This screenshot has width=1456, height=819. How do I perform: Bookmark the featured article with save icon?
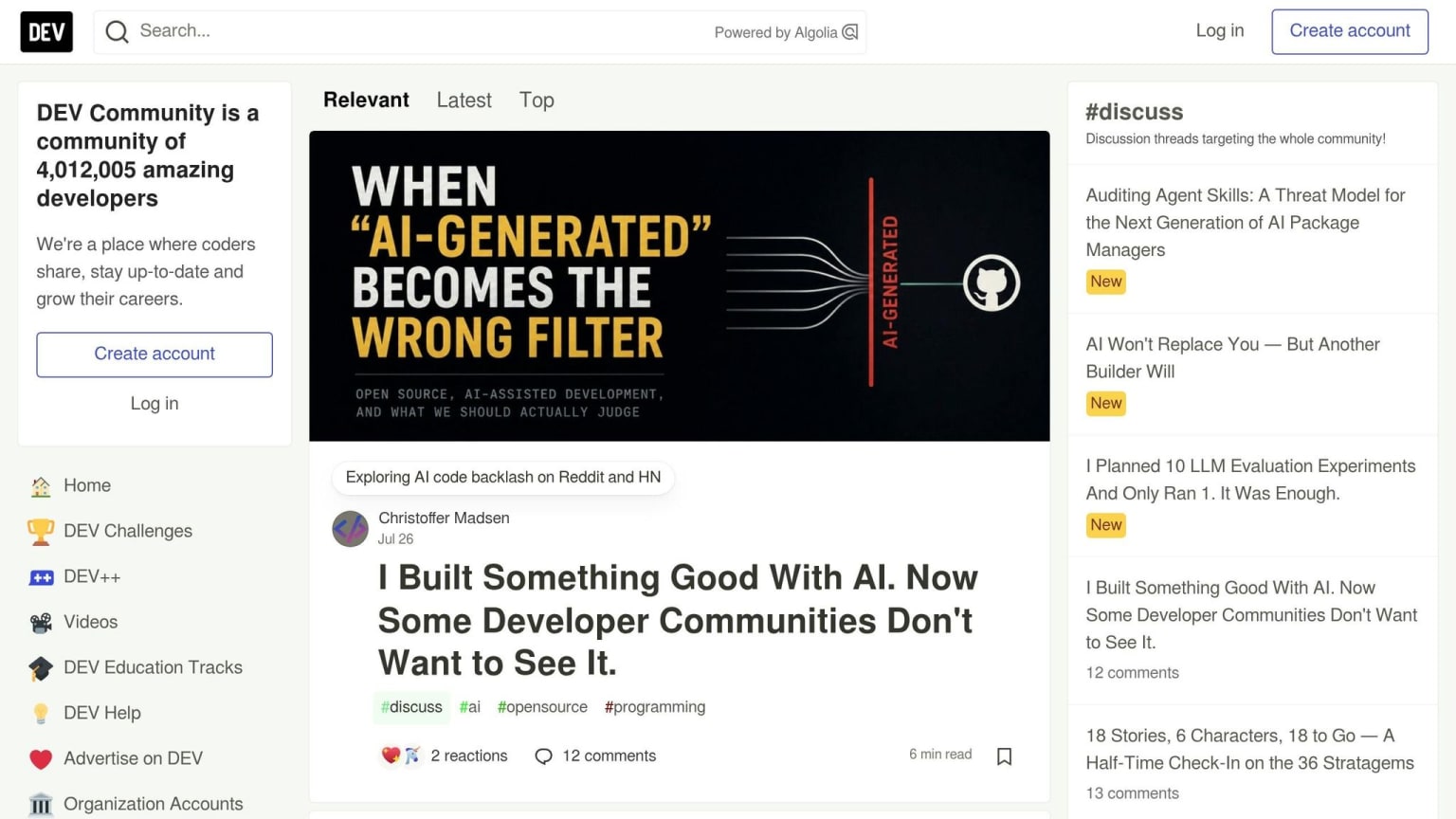[1004, 755]
